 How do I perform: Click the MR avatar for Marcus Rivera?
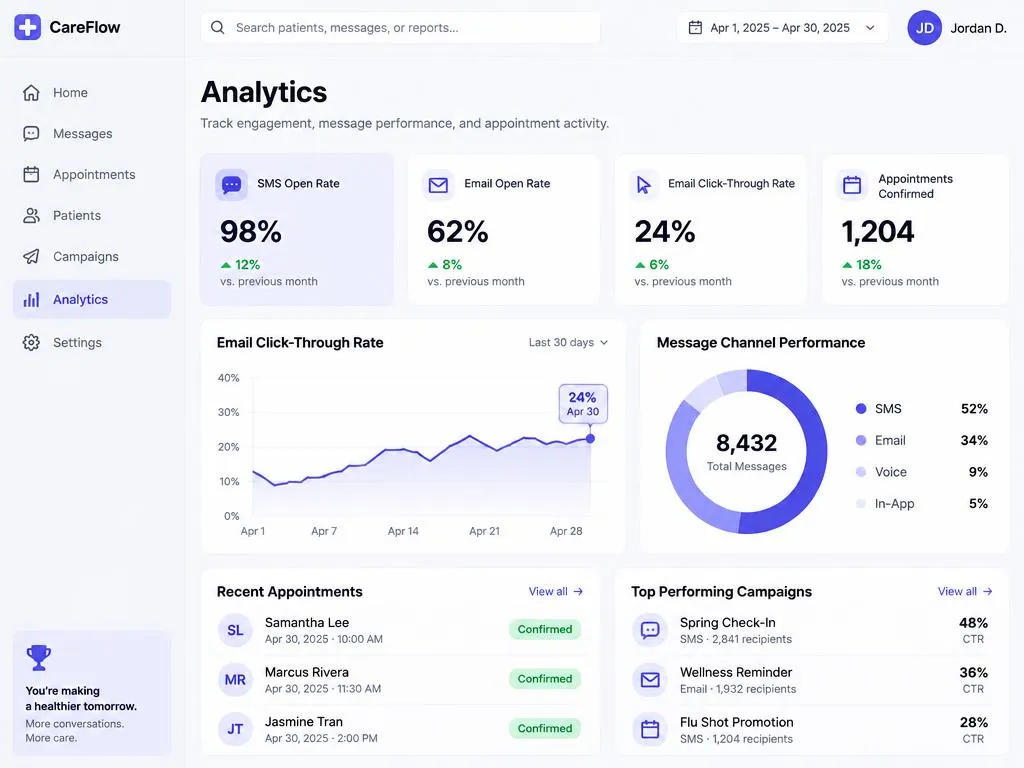point(235,680)
